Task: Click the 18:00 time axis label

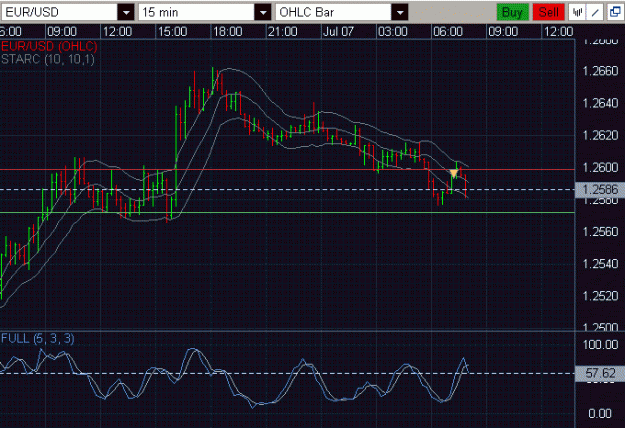Action: pyautogui.click(x=227, y=32)
